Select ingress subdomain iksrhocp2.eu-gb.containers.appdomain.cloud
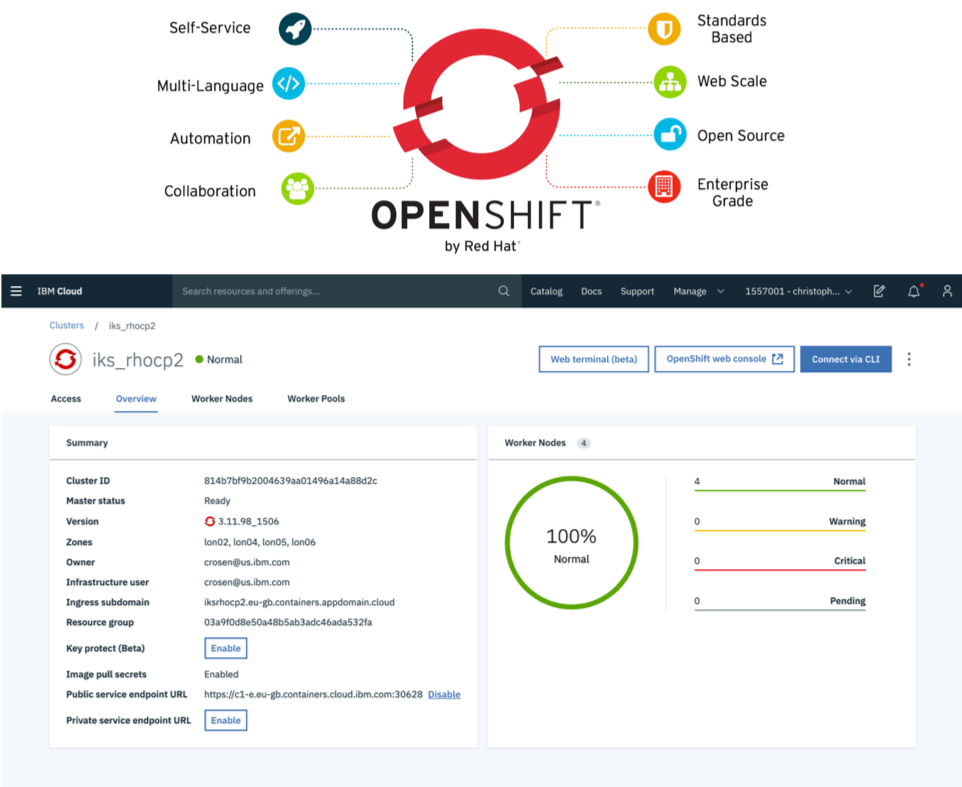 (299, 602)
